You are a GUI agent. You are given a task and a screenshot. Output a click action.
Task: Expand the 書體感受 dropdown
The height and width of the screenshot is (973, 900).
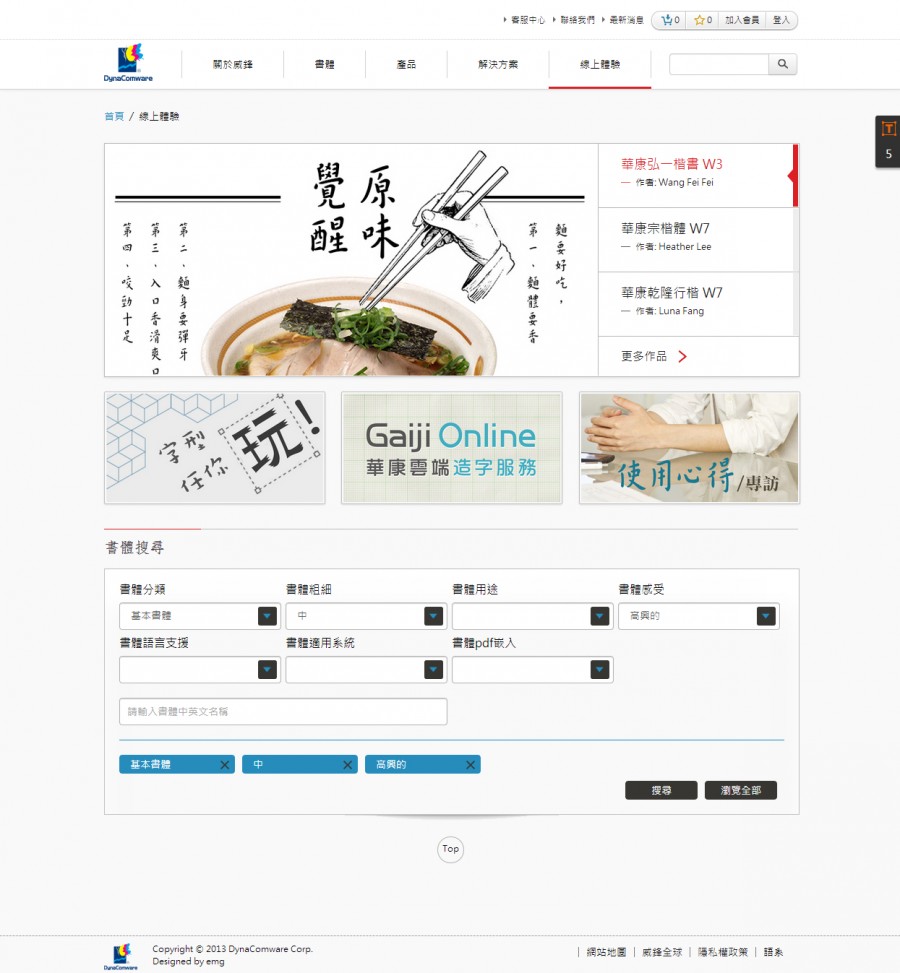click(765, 616)
